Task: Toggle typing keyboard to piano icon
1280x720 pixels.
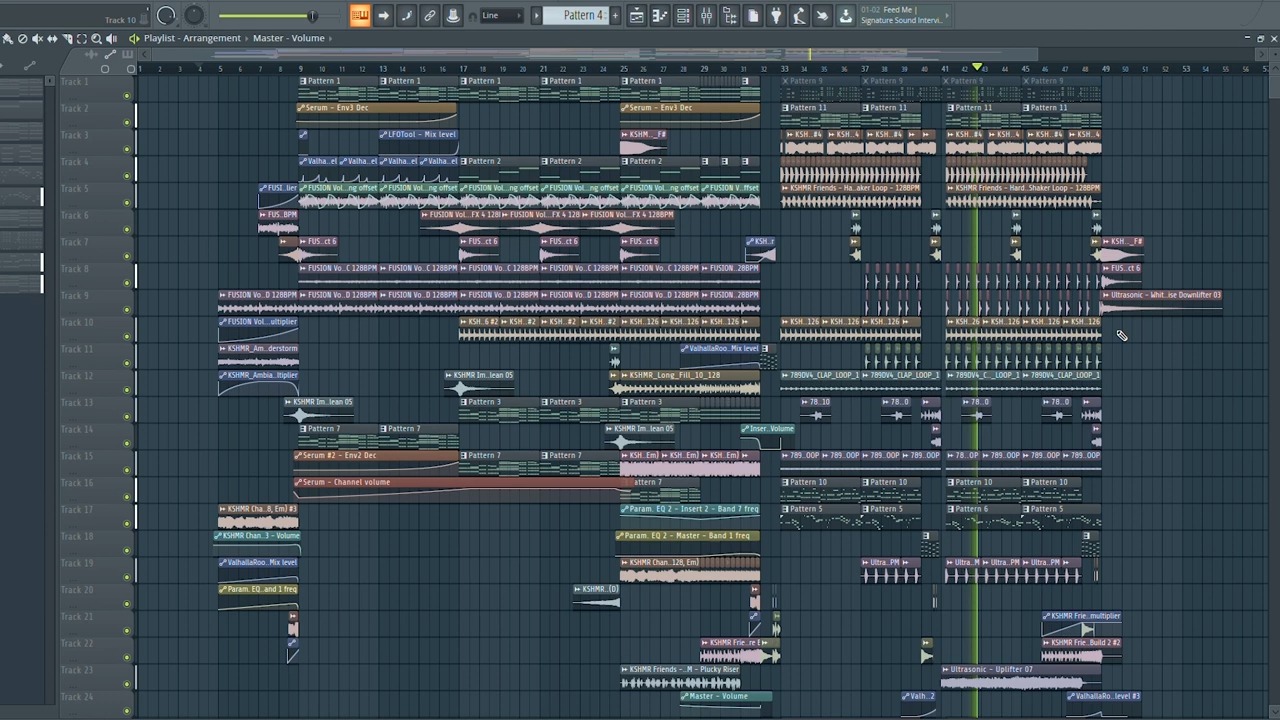Action: point(360,15)
